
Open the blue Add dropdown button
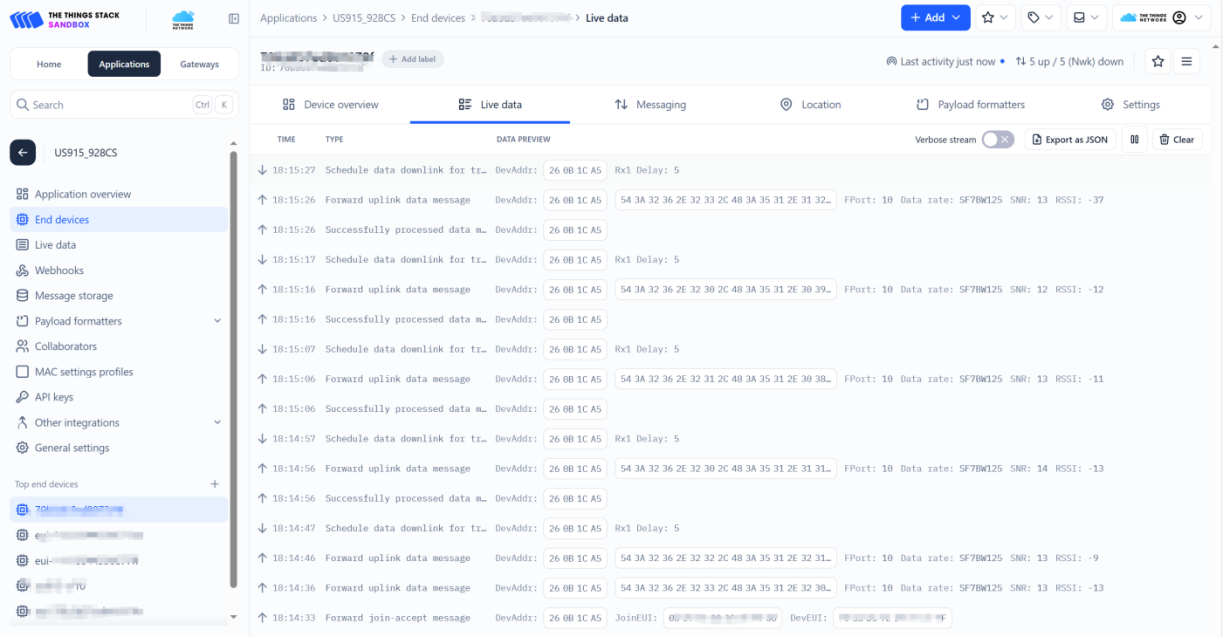(935, 18)
